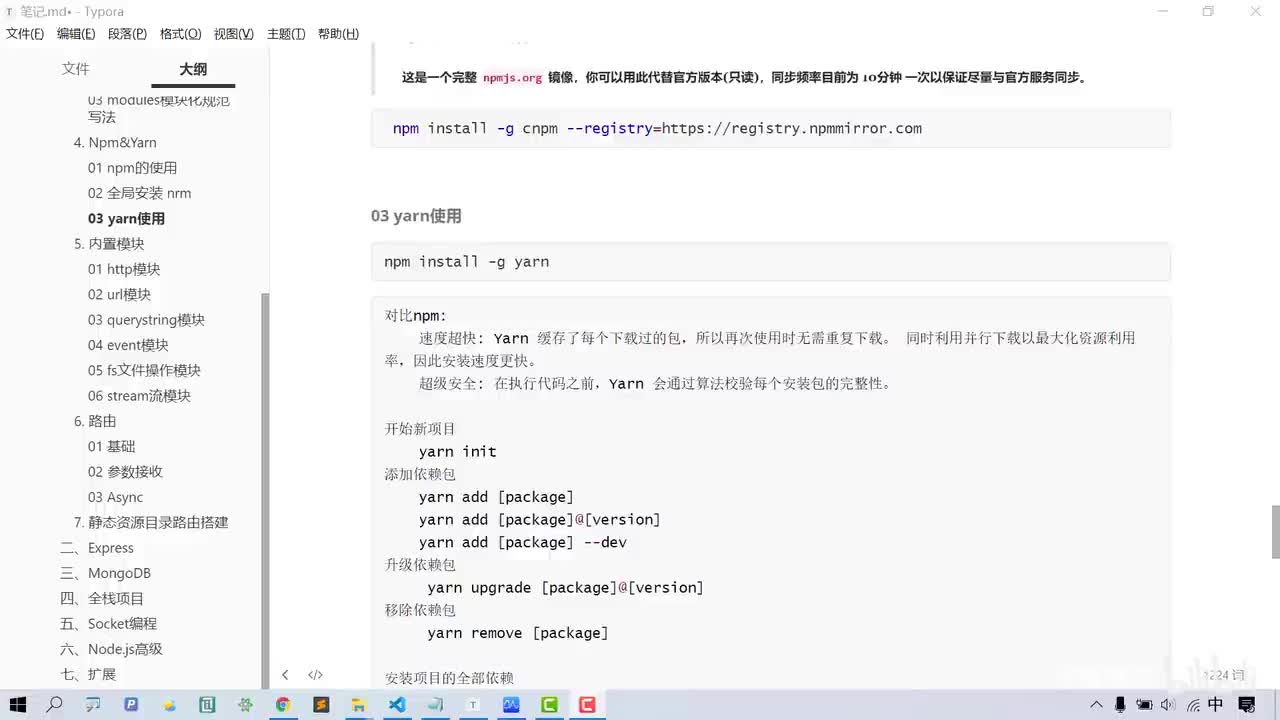The height and width of the screenshot is (720, 1280).
Task: Select the 大纲 outline tab
Action: tap(193, 69)
